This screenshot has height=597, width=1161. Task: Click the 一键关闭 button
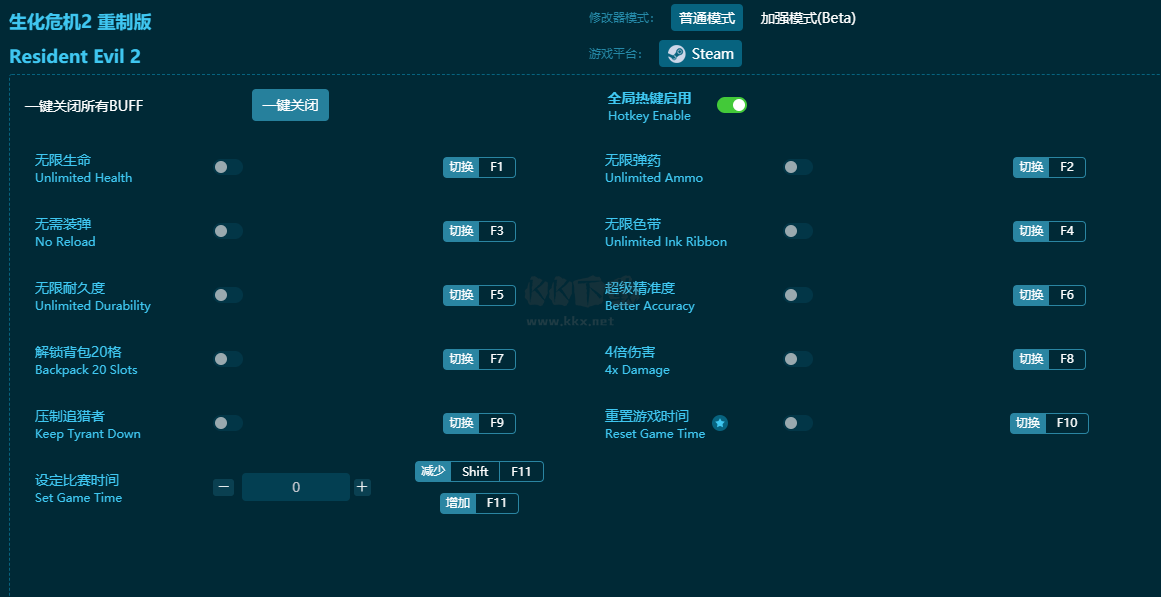tap(290, 105)
